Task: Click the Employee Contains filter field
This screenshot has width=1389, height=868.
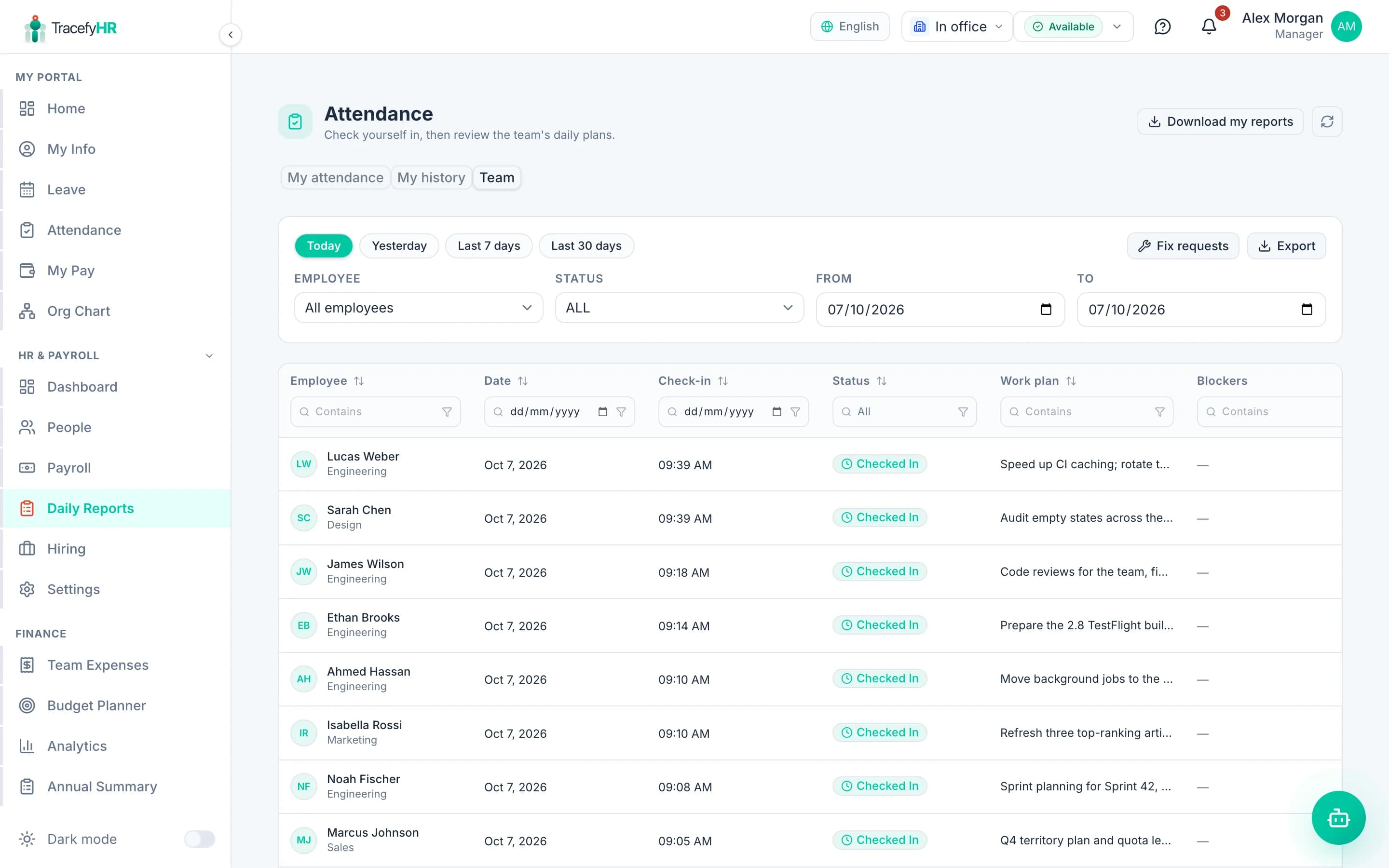Action: pyautogui.click(x=375, y=412)
